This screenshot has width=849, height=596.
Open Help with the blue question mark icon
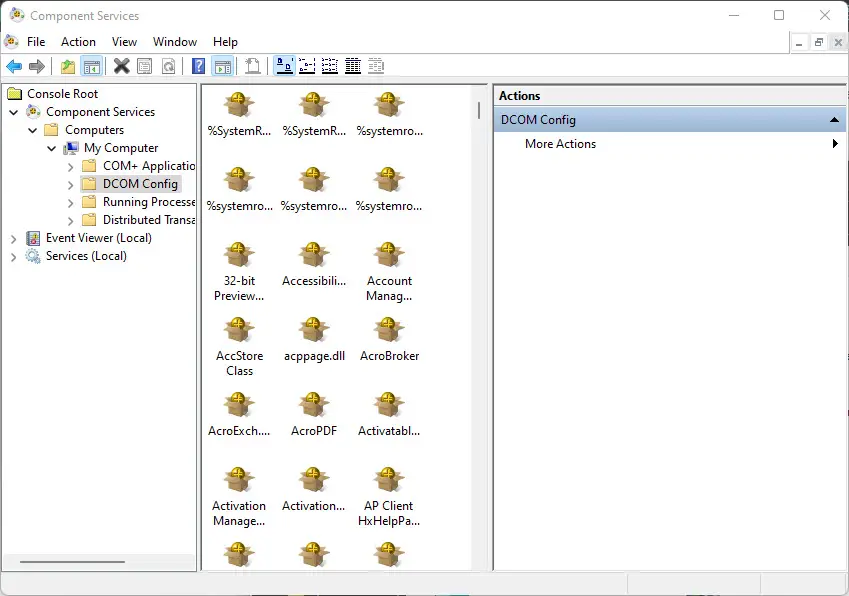click(x=199, y=67)
